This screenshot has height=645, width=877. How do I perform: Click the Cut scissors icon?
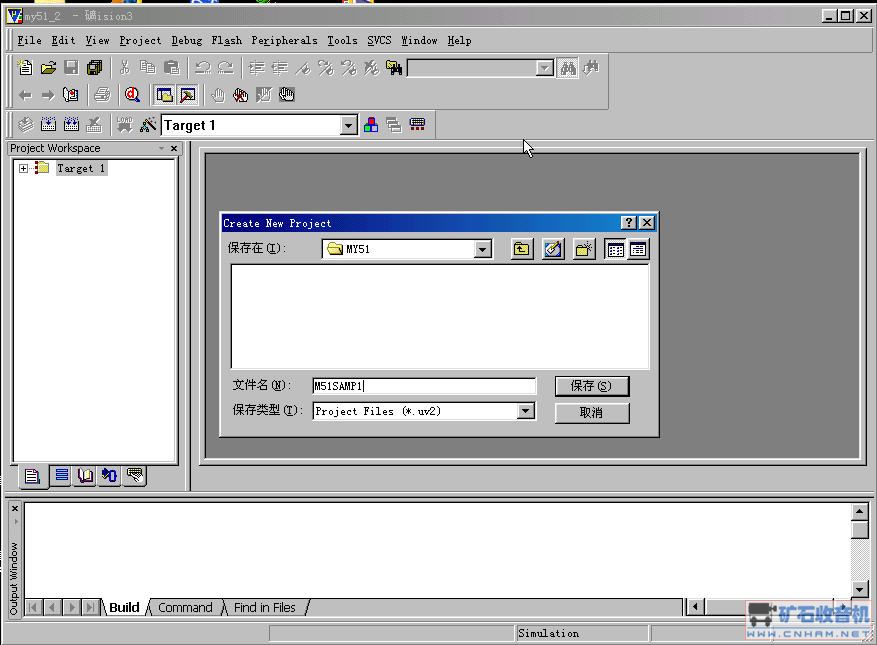[x=125, y=68]
